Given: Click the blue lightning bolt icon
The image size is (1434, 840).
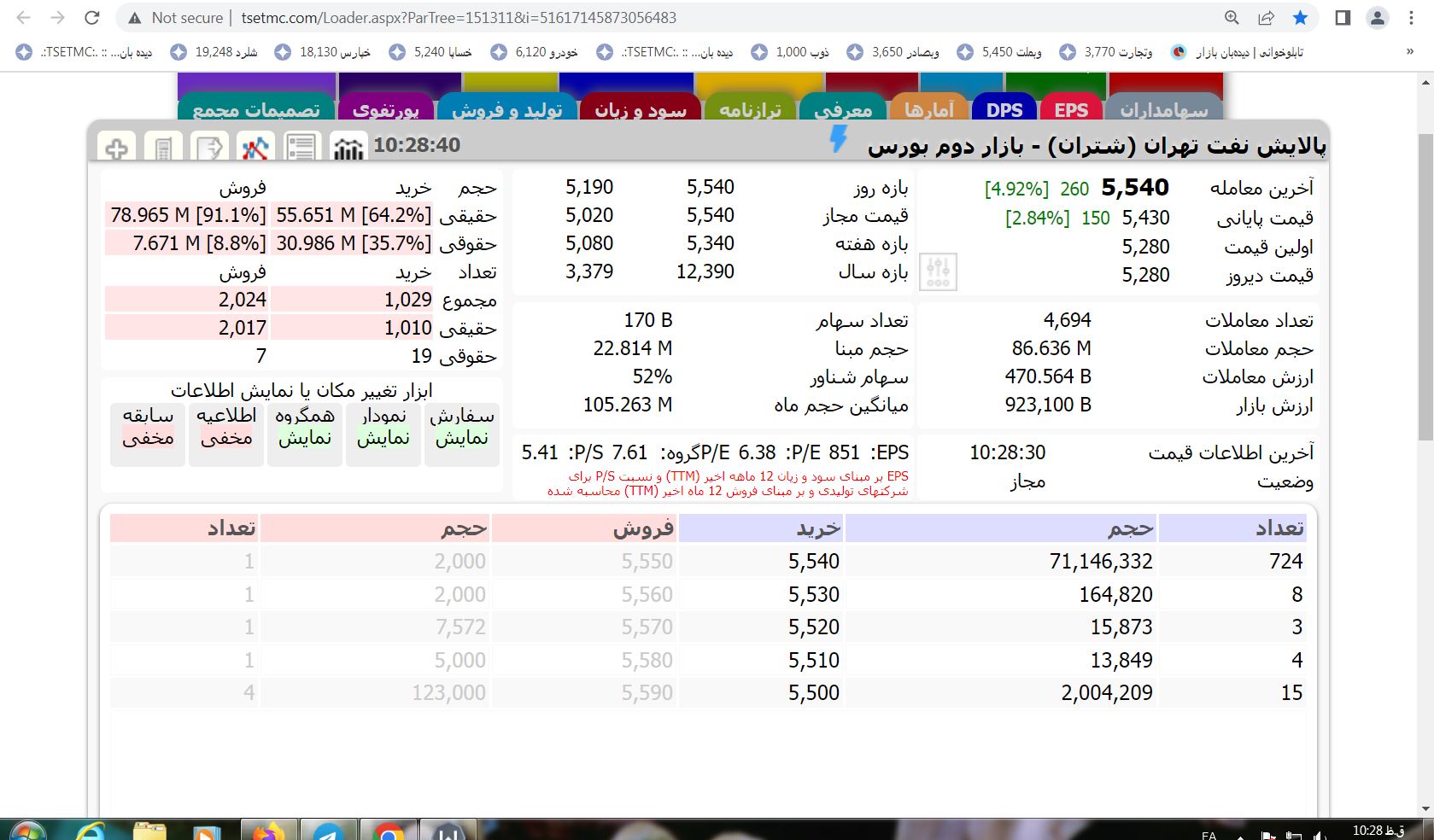Looking at the screenshot, I should click(839, 140).
